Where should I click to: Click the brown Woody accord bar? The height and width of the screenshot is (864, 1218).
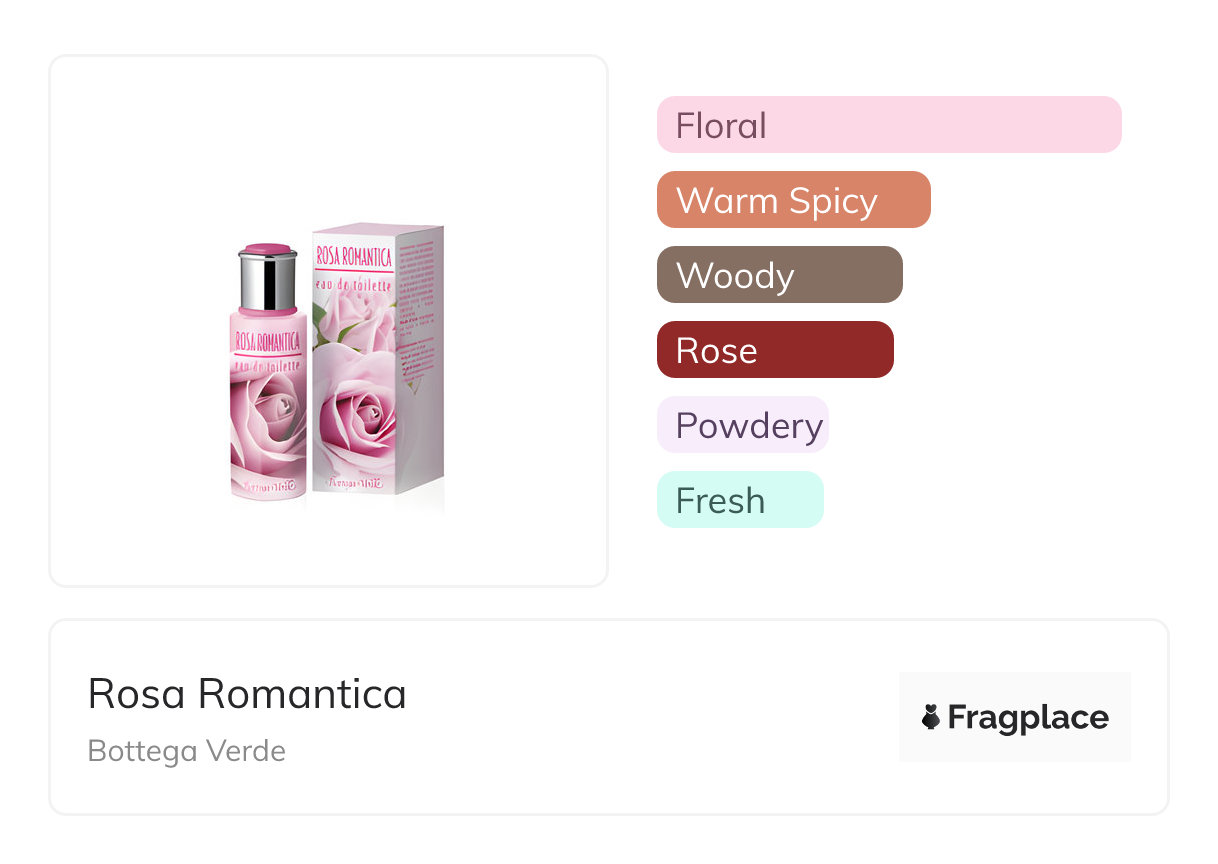coord(779,275)
